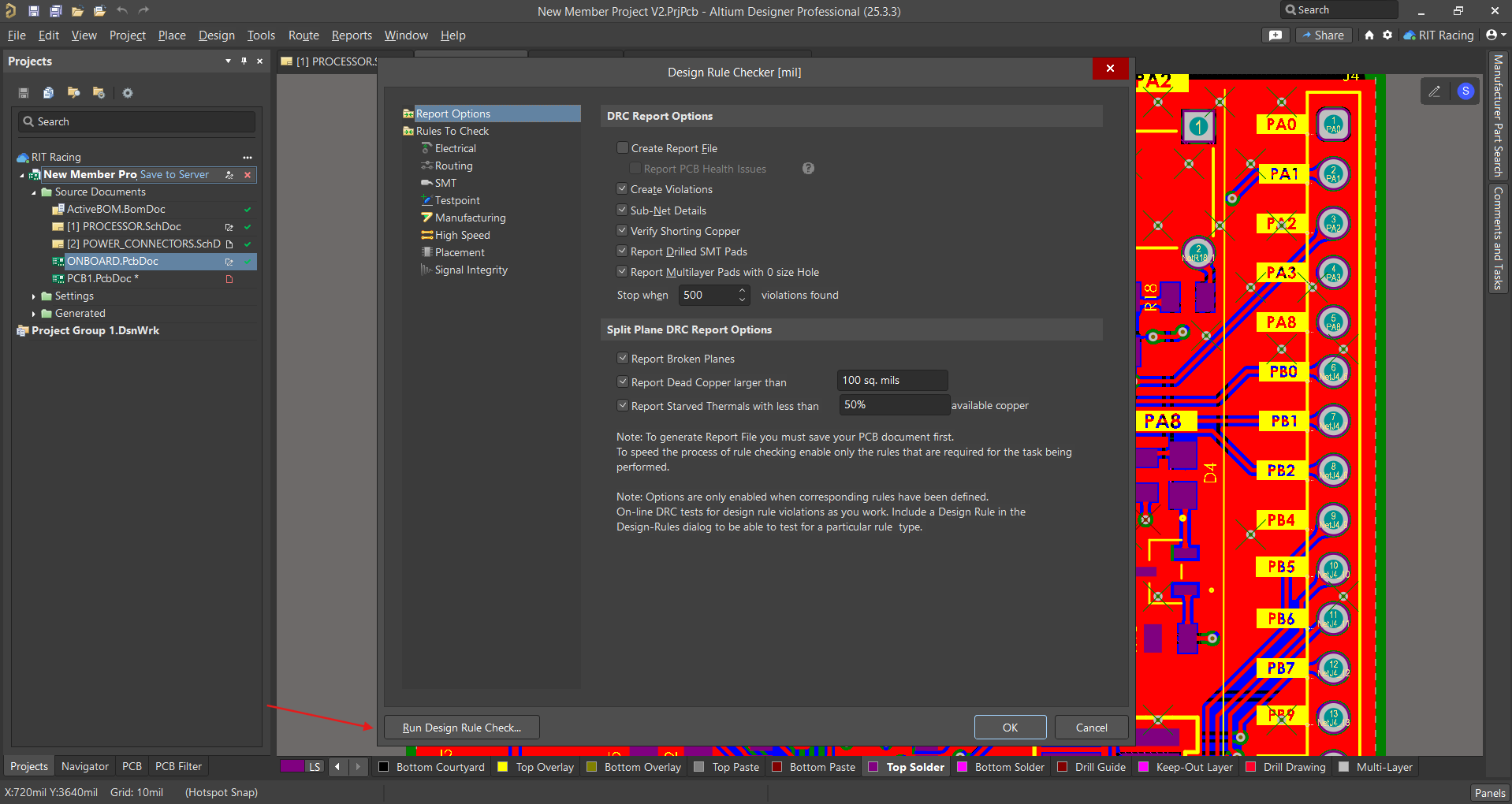
Task: Toggle Report Multilayer Pads with 0 size Hole
Action: pos(622,271)
